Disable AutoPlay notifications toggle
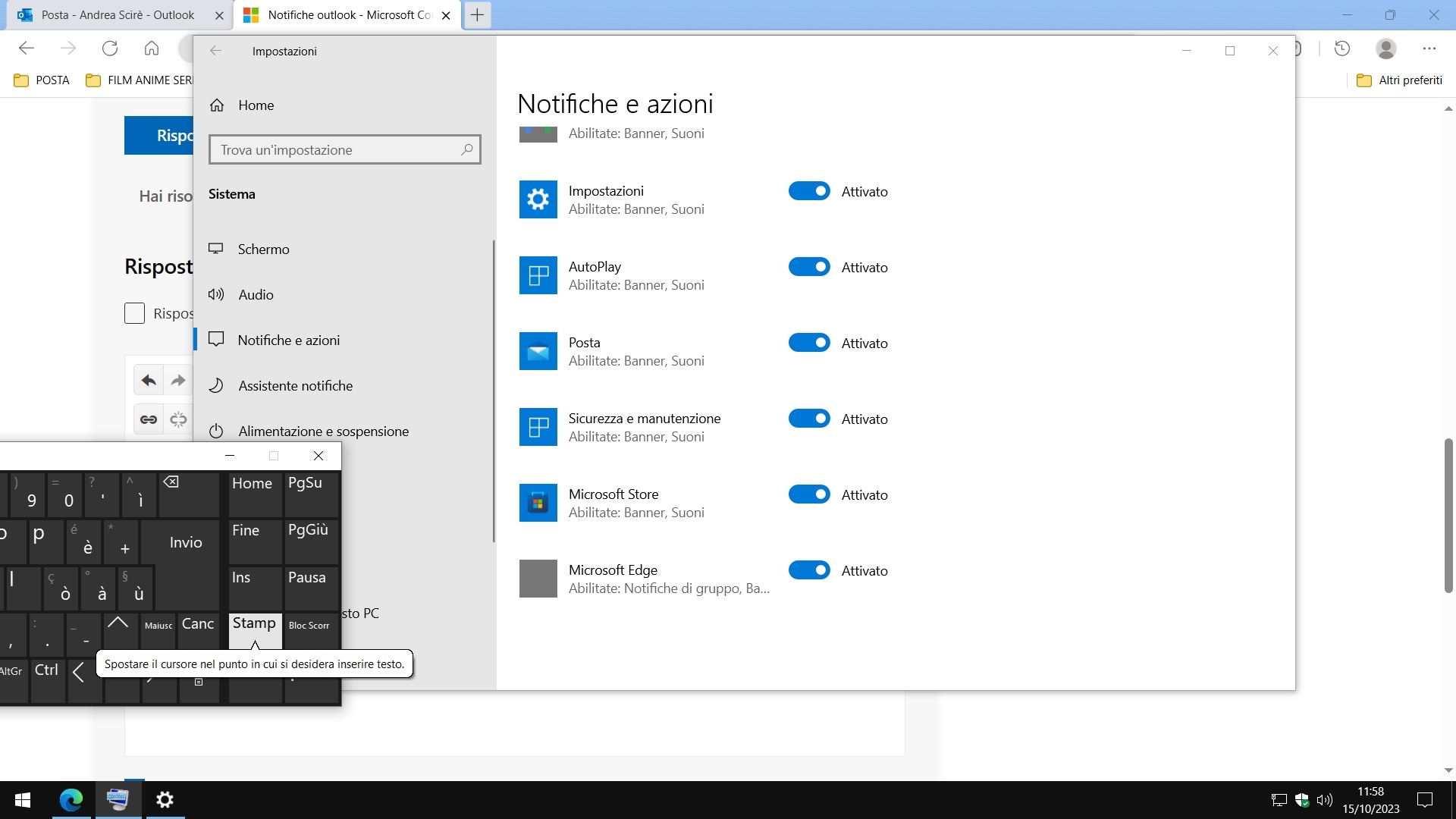 click(x=809, y=267)
